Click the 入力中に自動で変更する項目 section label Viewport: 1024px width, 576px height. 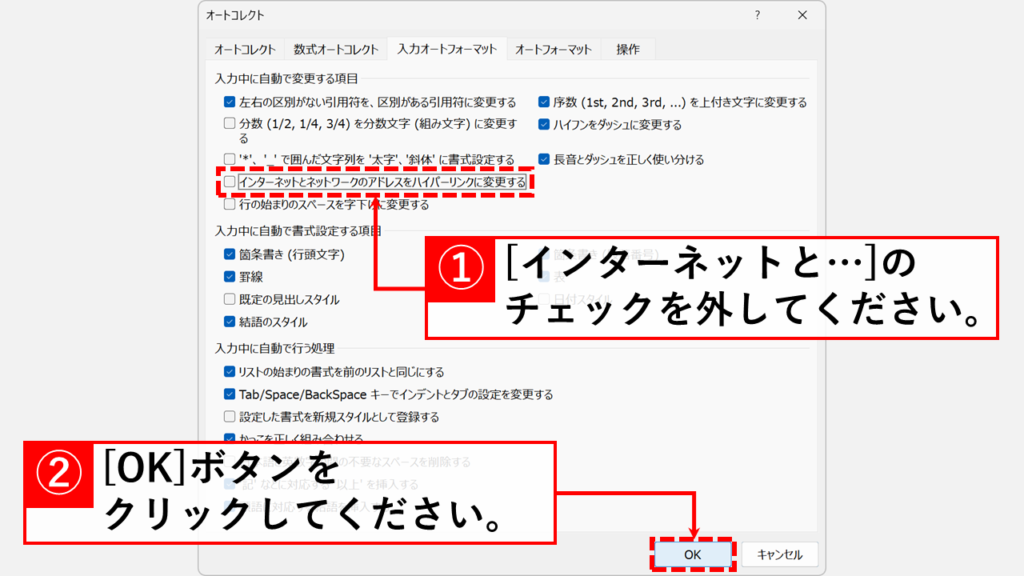[287, 78]
